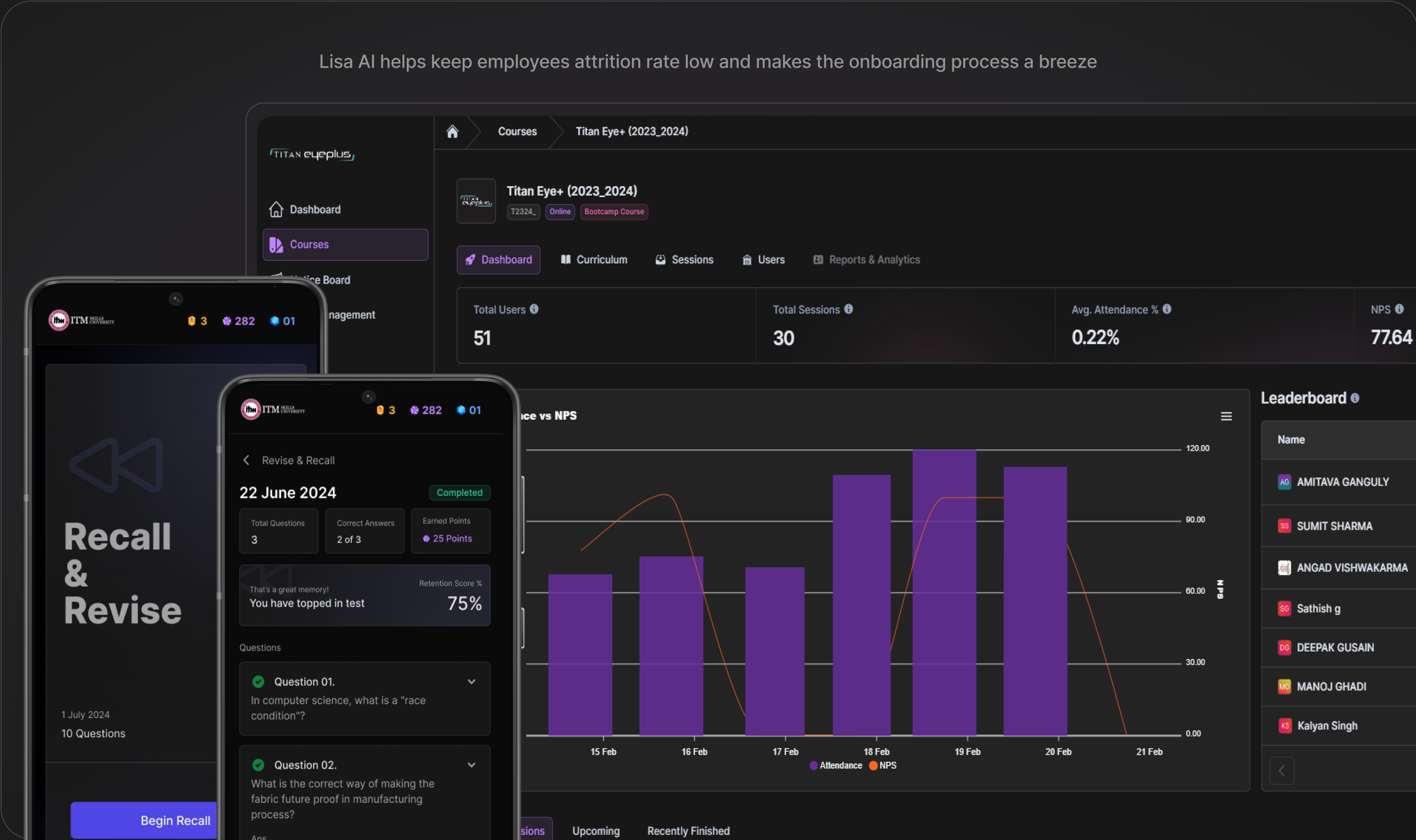Select Sathish g in leaderboard
The height and width of the screenshot is (840, 1416).
(x=1338, y=609)
